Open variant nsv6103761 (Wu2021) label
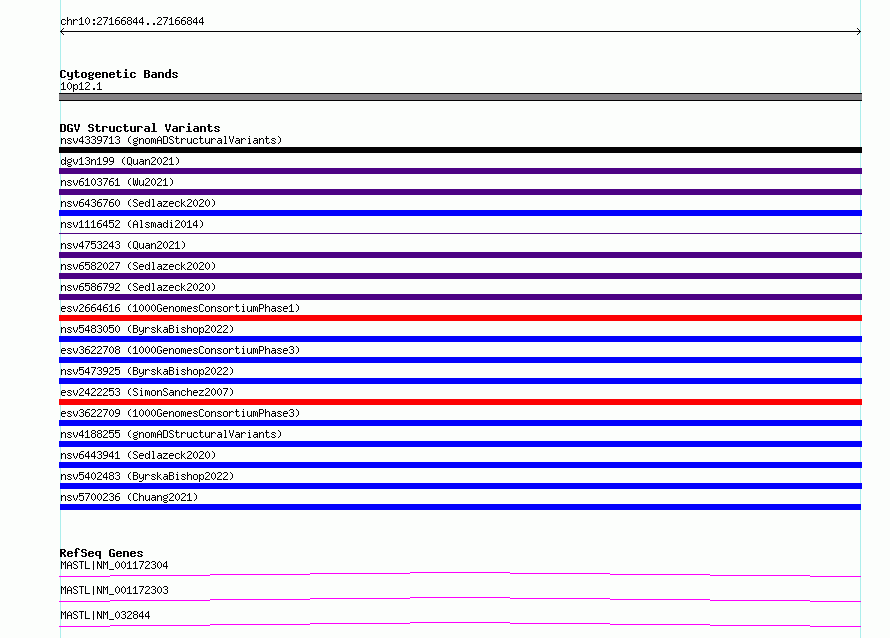 pyautogui.click(x=117, y=182)
